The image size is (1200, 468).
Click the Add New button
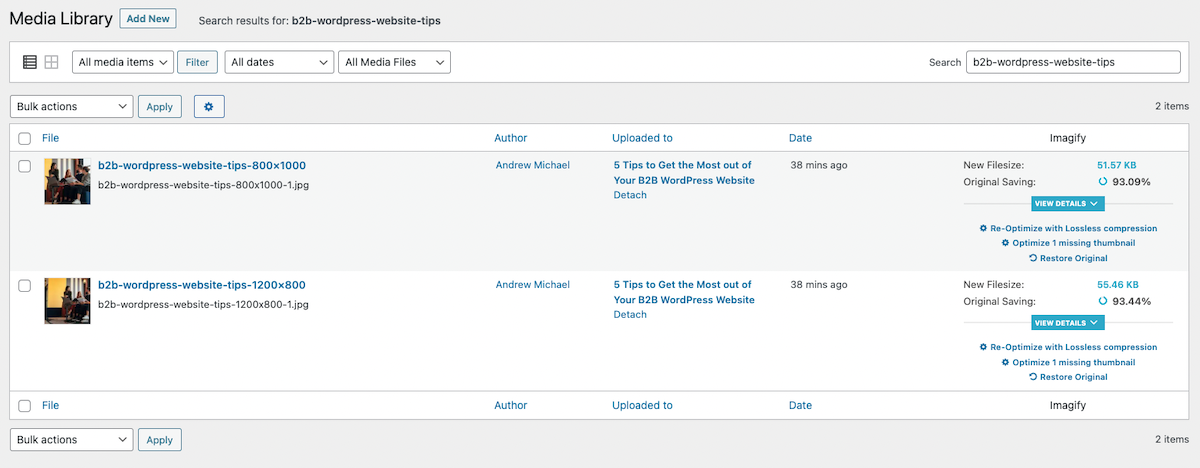[148, 18]
